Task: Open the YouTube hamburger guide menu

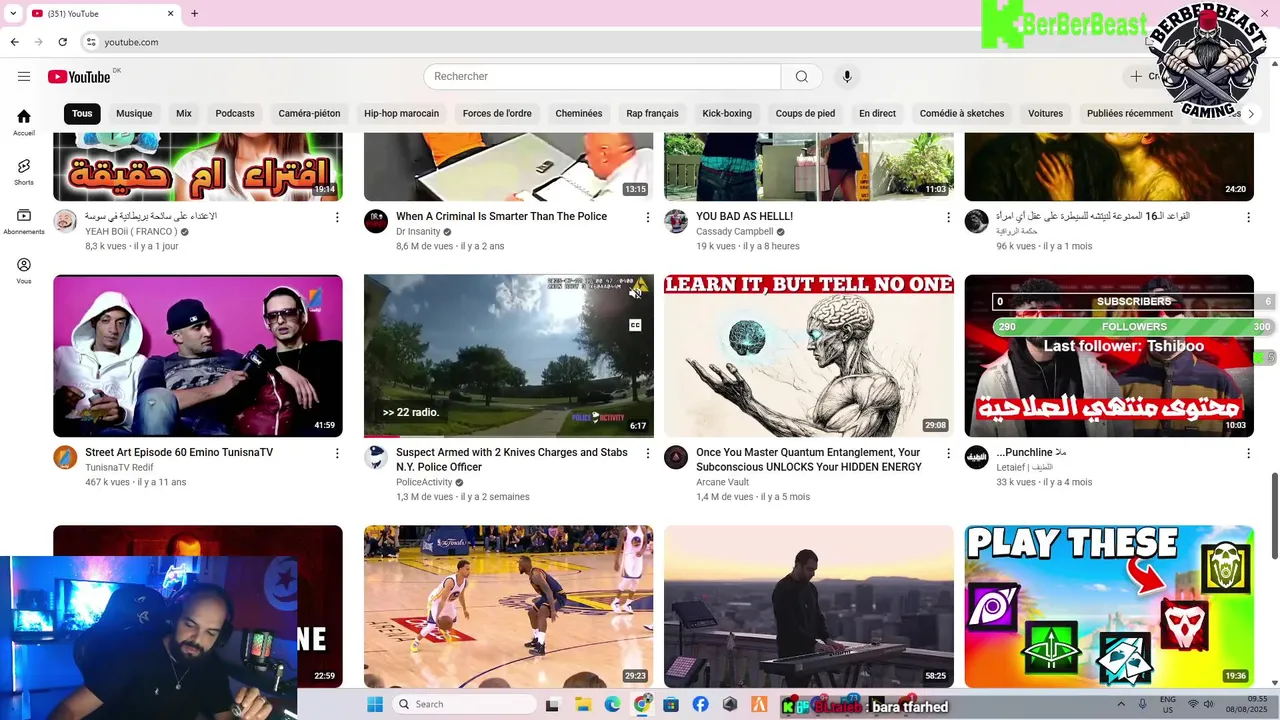Action: 24,77
